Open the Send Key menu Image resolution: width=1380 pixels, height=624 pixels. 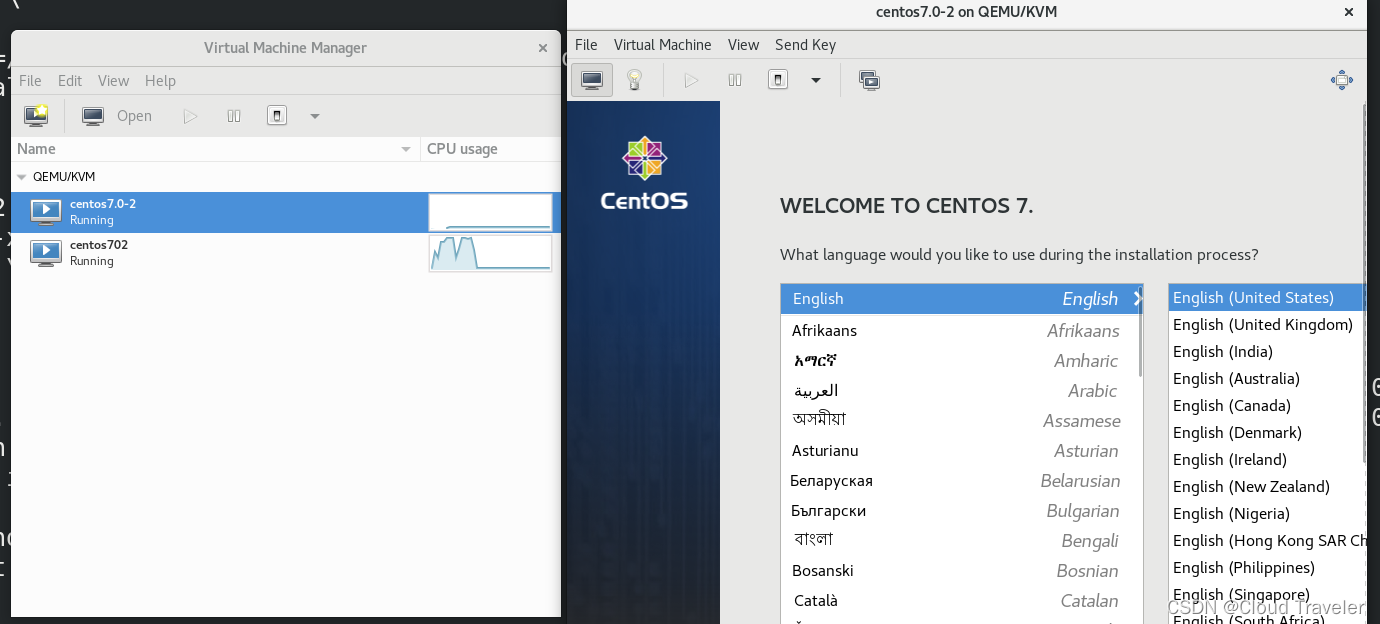pos(805,45)
